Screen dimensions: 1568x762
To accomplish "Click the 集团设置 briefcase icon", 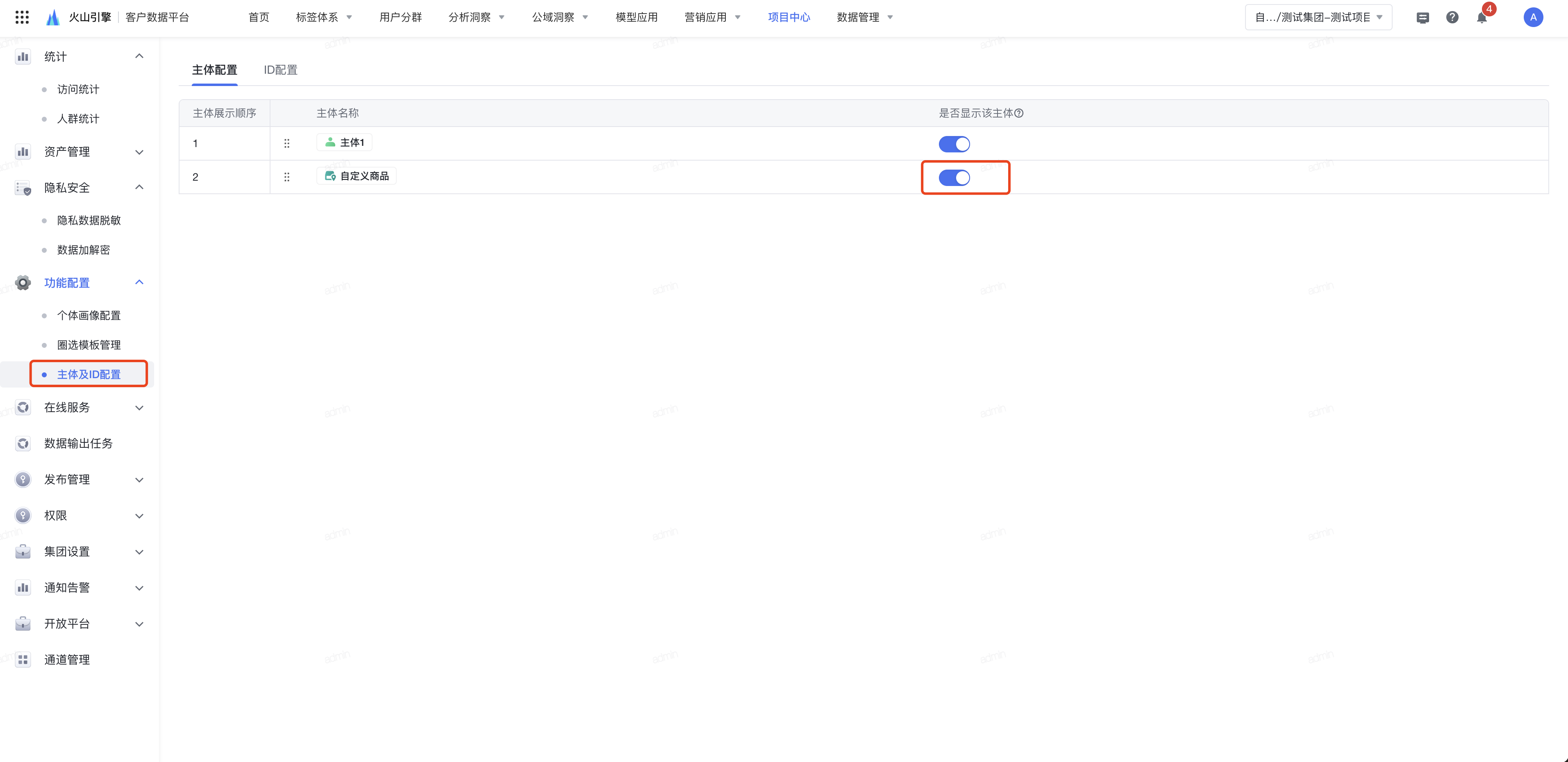I will [x=23, y=551].
